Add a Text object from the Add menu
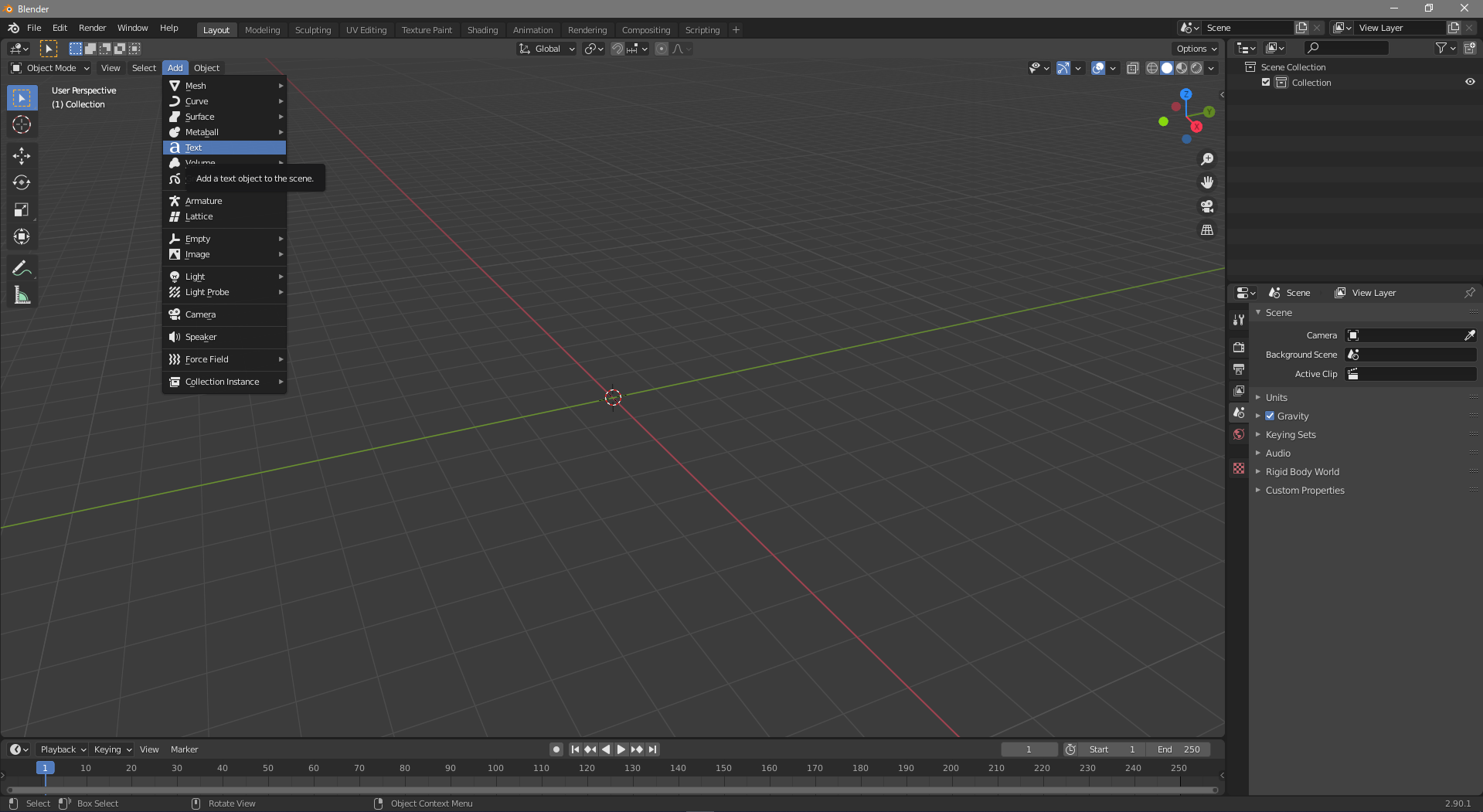Screen dimensions: 1483x812 224,147
